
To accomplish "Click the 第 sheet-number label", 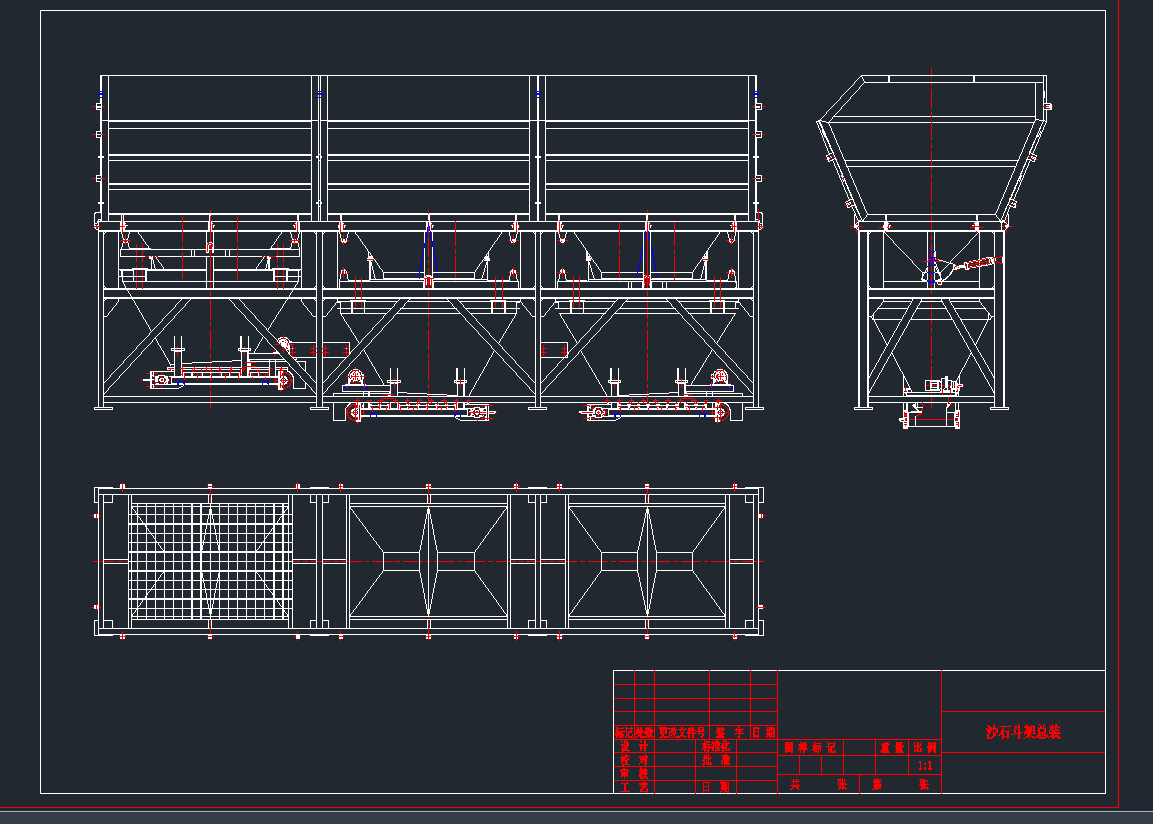I will [x=877, y=784].
